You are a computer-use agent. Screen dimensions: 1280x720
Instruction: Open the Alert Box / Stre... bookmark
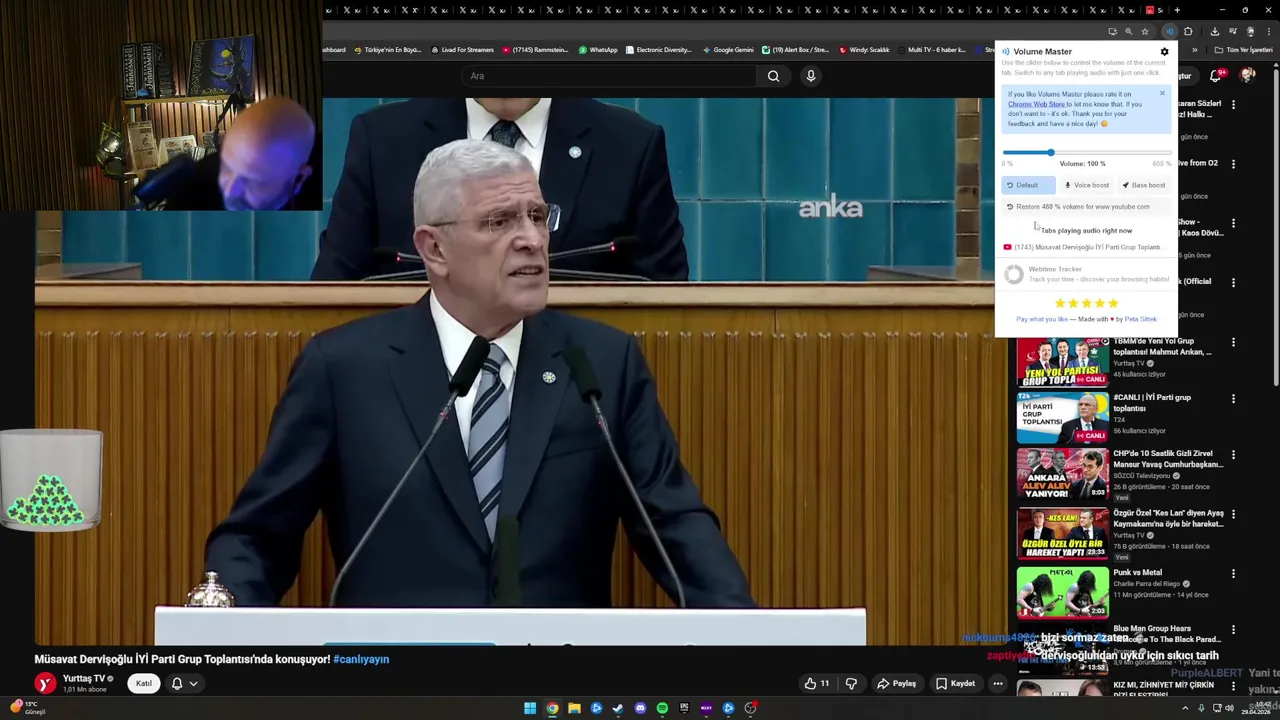click(796, 50)
